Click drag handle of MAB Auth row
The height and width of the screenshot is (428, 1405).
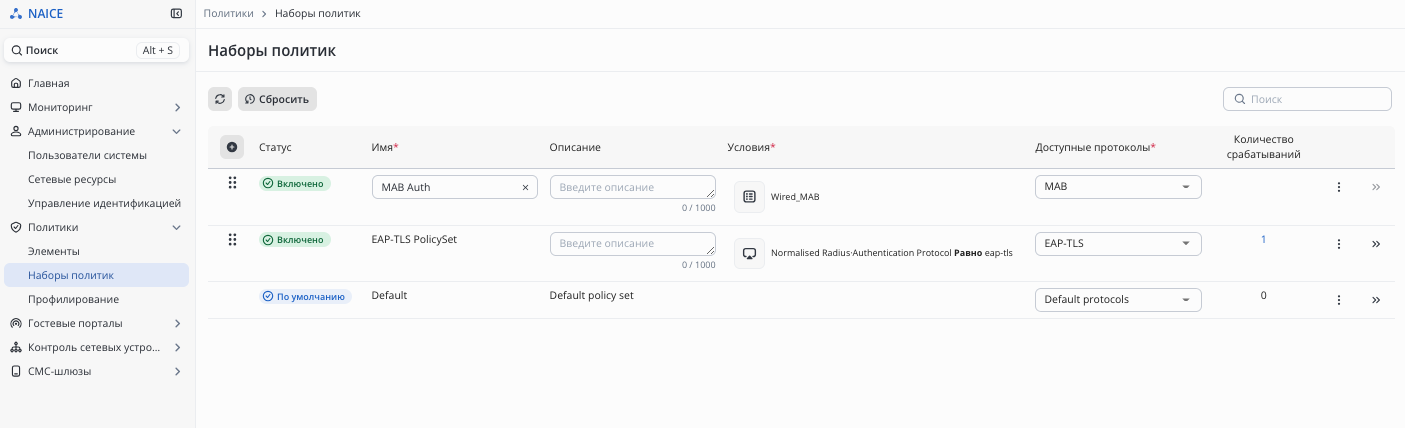coord(232,183)
